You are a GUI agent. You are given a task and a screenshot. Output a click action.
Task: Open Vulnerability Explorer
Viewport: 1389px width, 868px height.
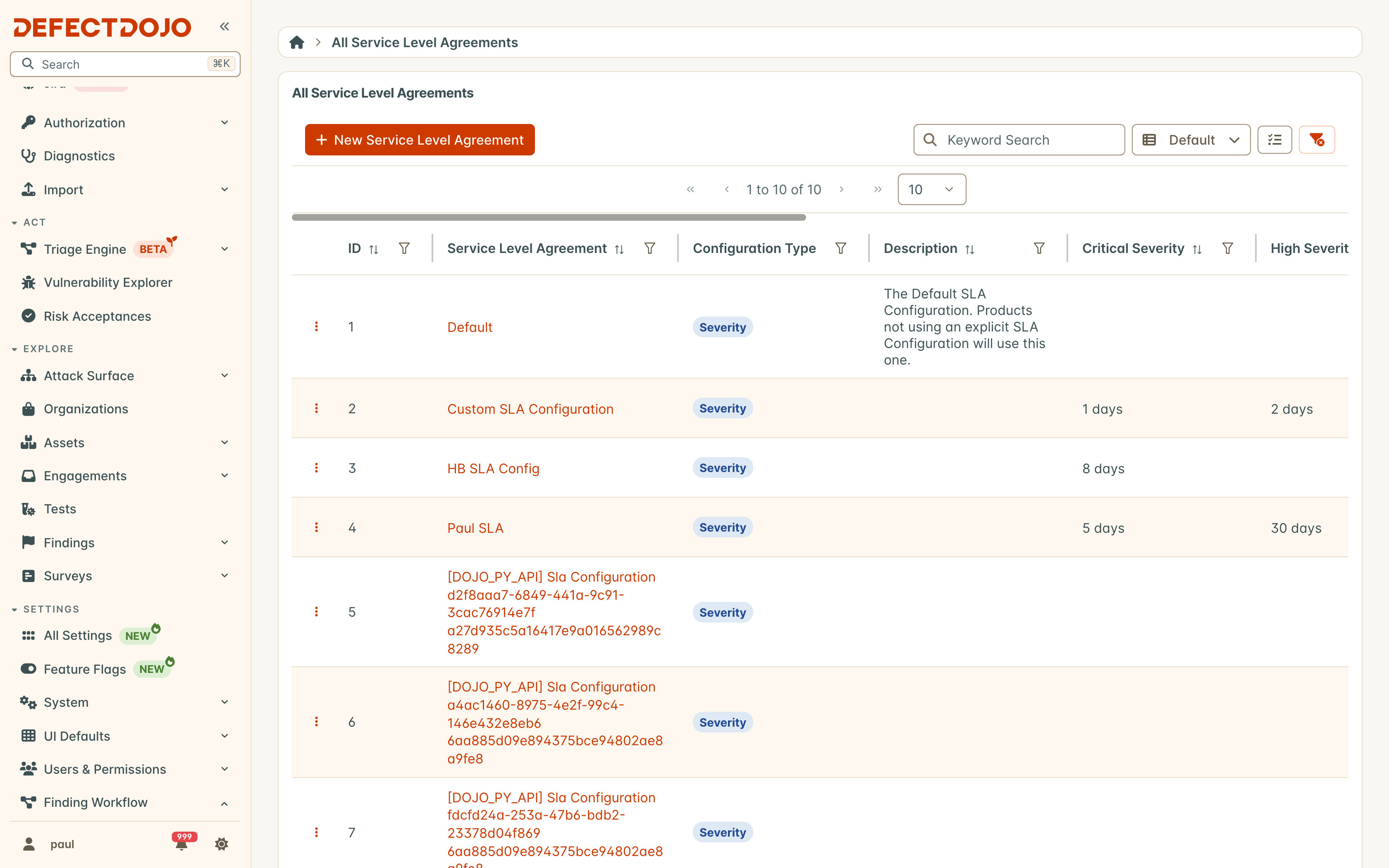(108, 282)
